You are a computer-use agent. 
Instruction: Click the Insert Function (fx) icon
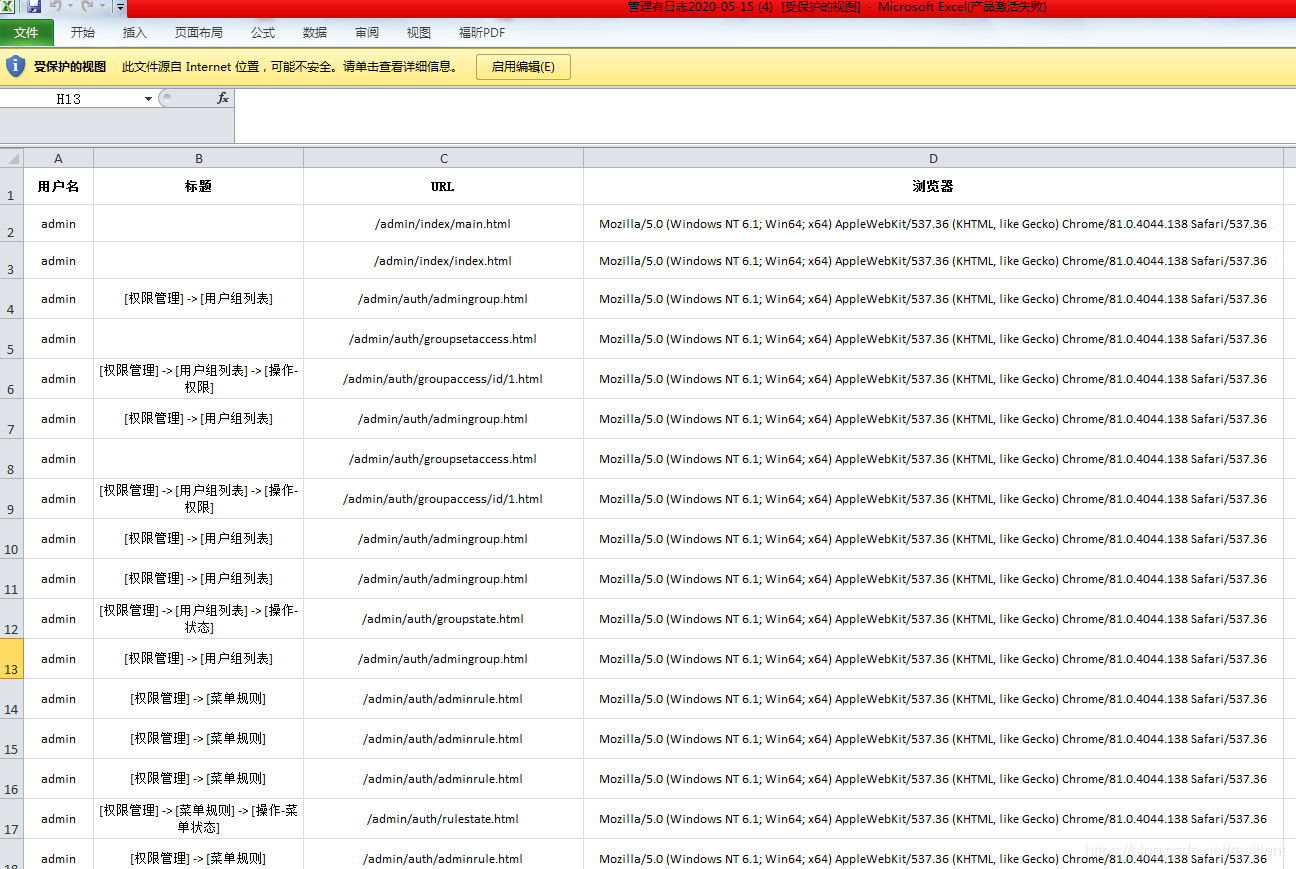tap(222, 98)
